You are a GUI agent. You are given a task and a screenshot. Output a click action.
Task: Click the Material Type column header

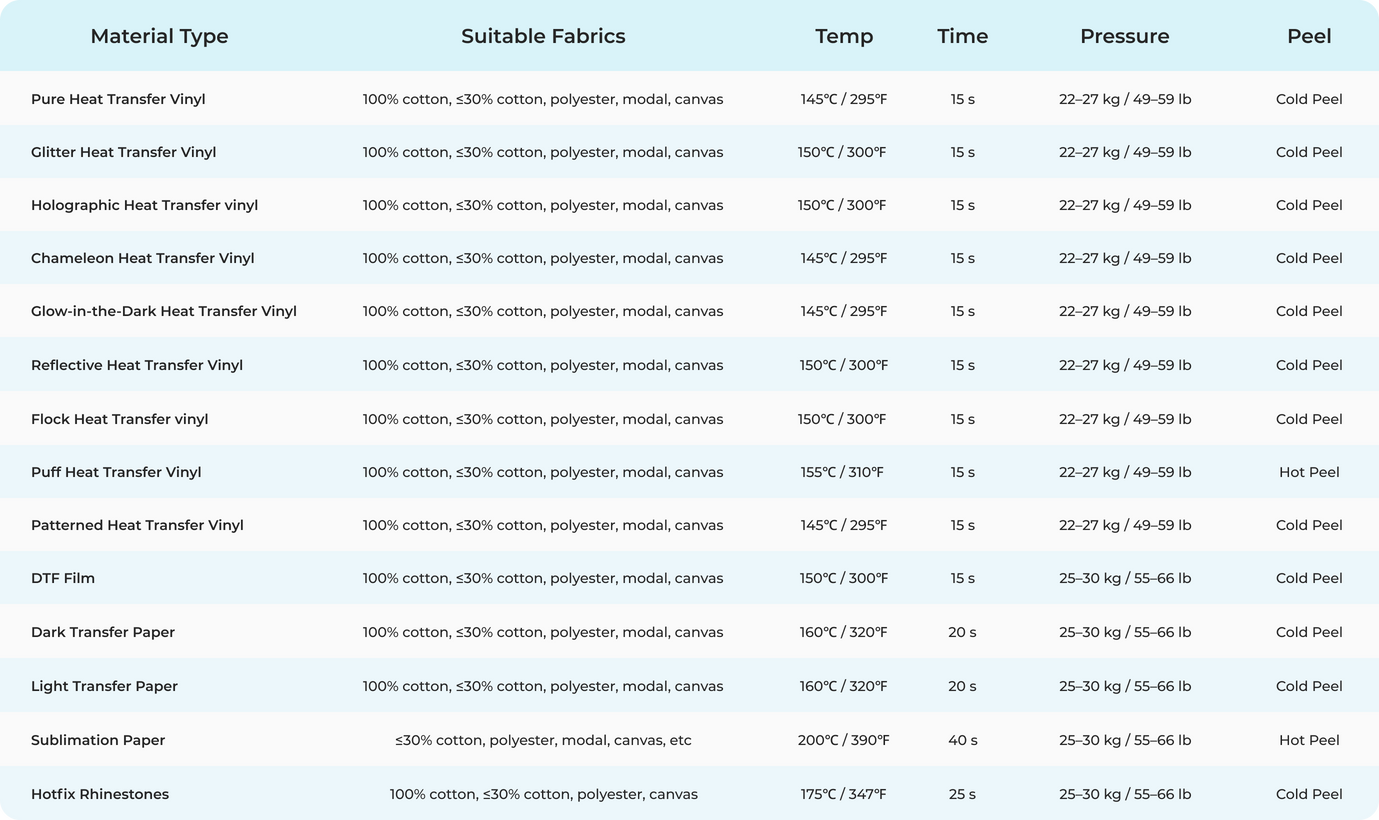click(159, 36)
